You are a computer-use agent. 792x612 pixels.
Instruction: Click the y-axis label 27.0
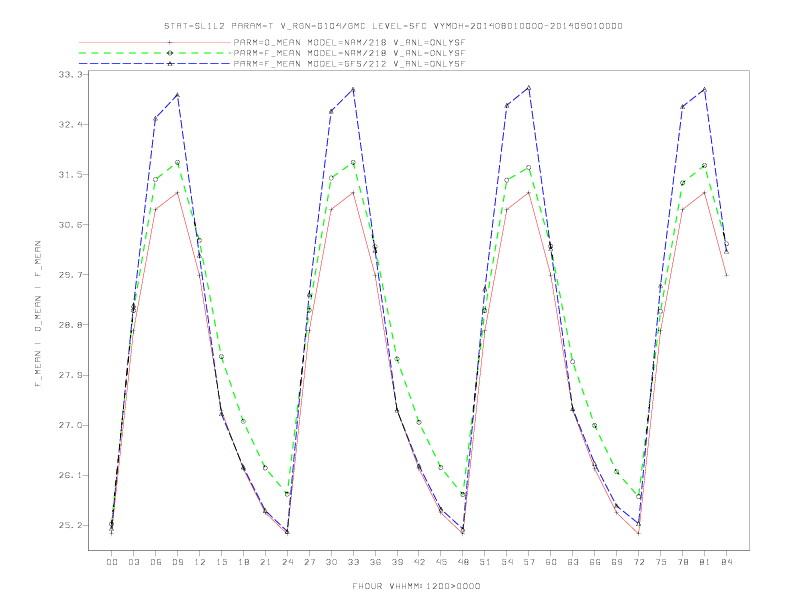coord(70,425)
